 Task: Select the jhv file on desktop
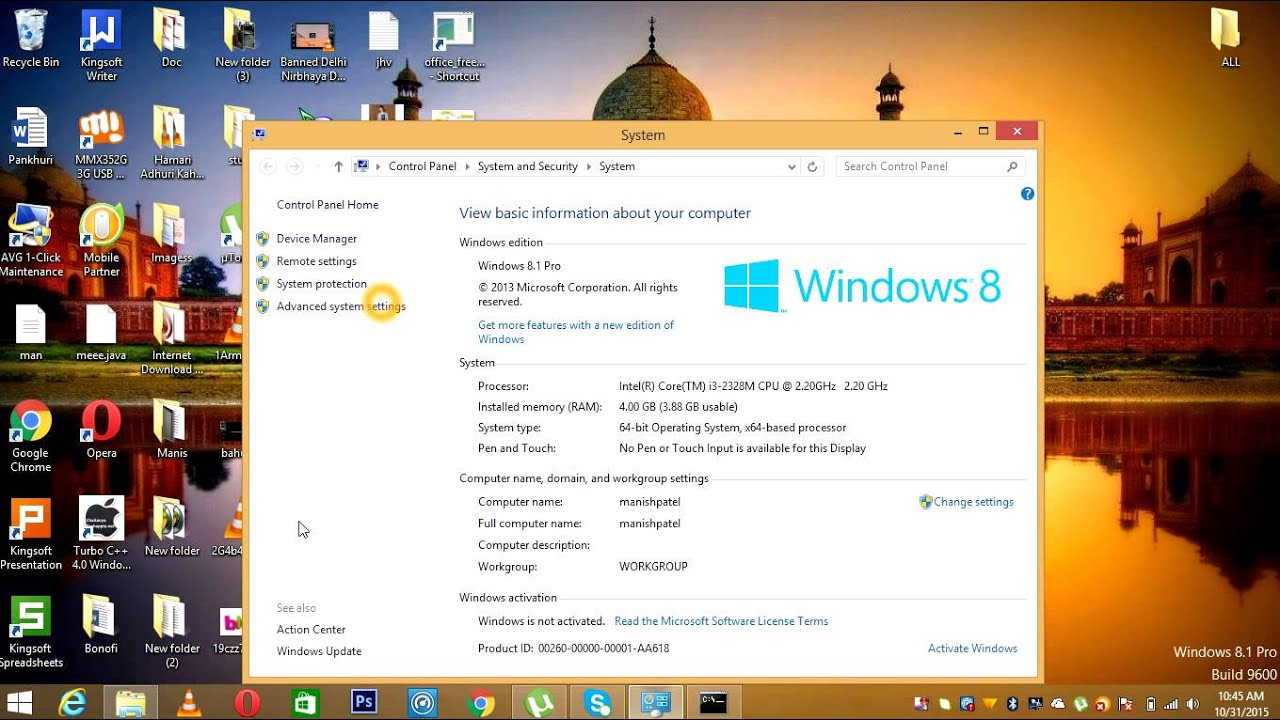coord(384,39)
